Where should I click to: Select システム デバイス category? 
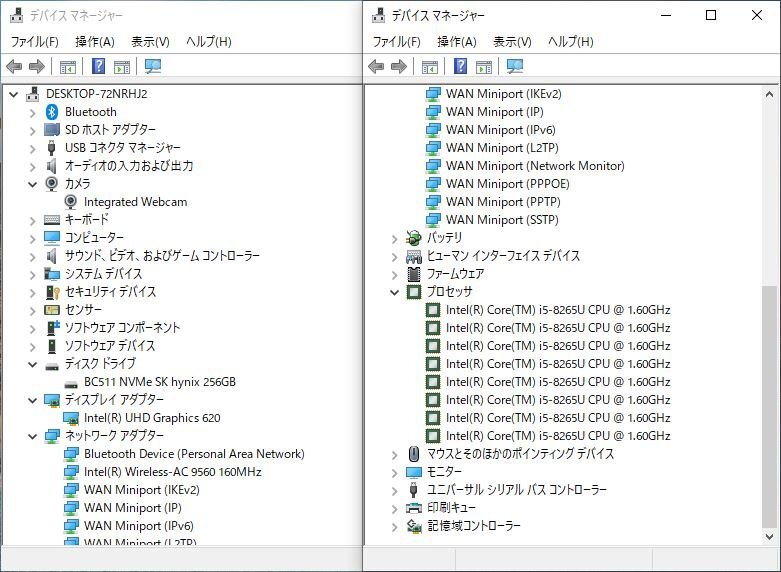point(104,274)
